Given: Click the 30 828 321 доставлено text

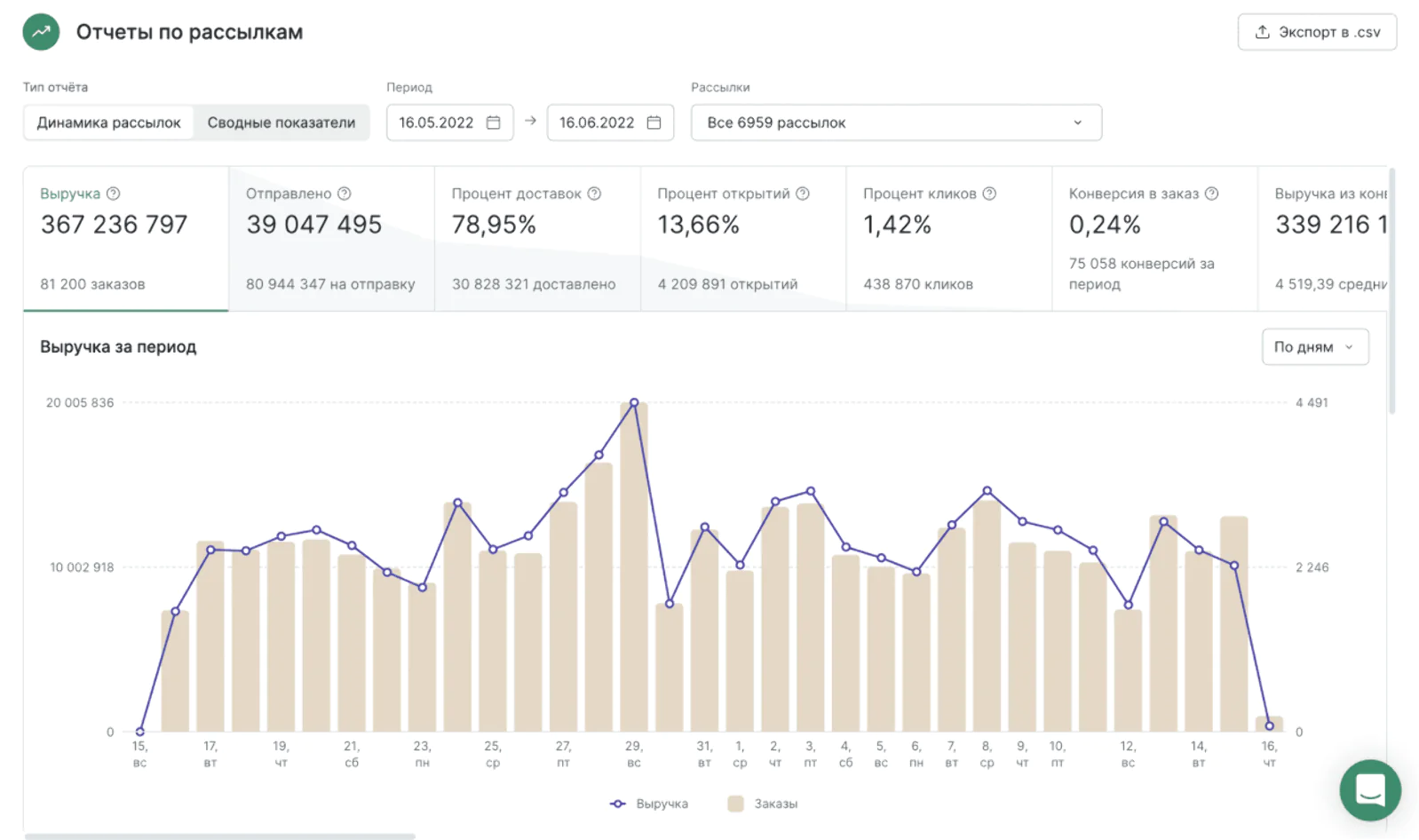Looking at the screenshot, I should coord(534,284).
